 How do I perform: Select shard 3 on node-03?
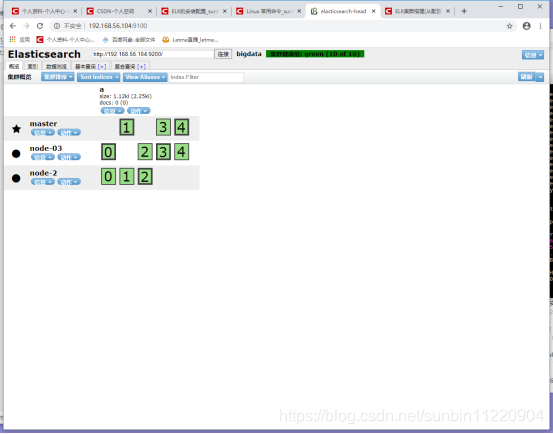[x=163, y=152]
